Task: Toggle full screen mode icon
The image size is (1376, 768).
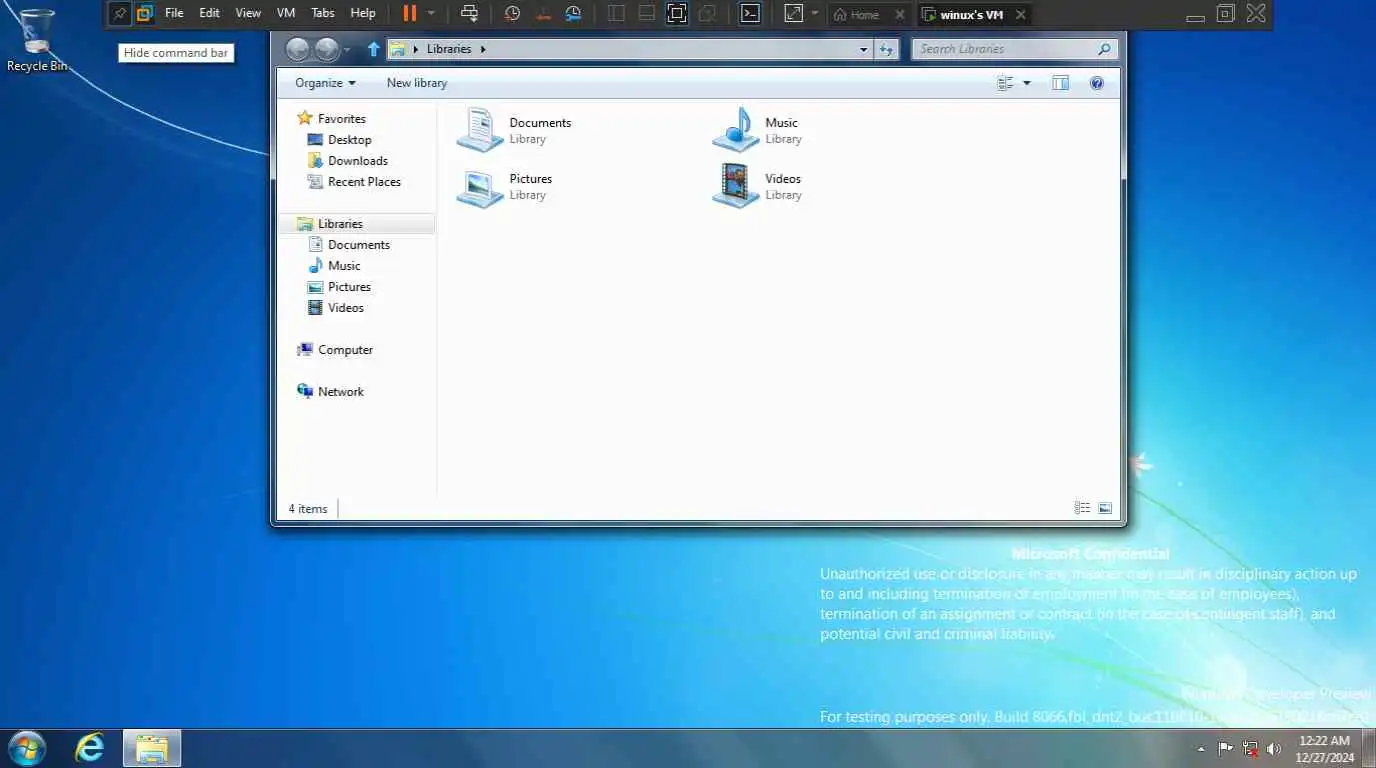Action: (677, 14)
